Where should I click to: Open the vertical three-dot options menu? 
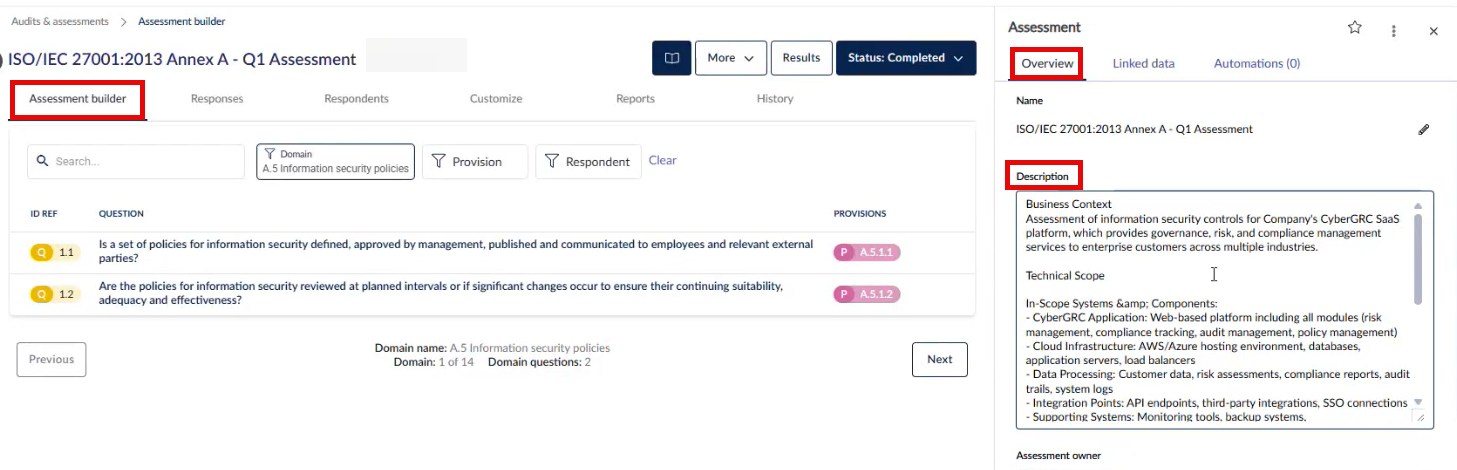tap(1394, 31)
